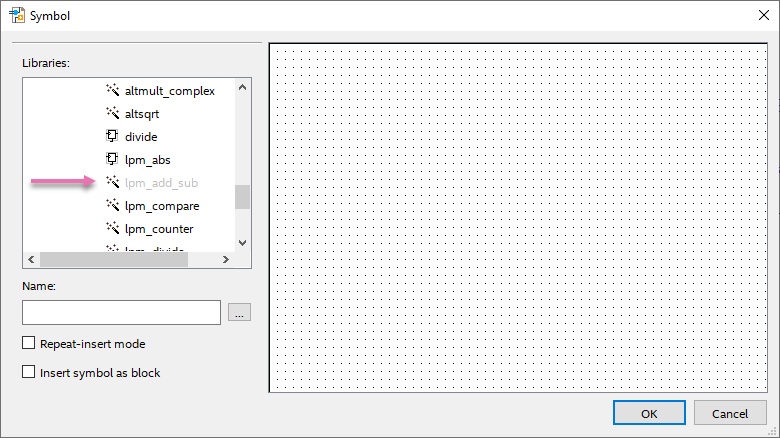Open the browse ellipsis button
The height and width of the screenshot is (438, 780).
[239, 313]
